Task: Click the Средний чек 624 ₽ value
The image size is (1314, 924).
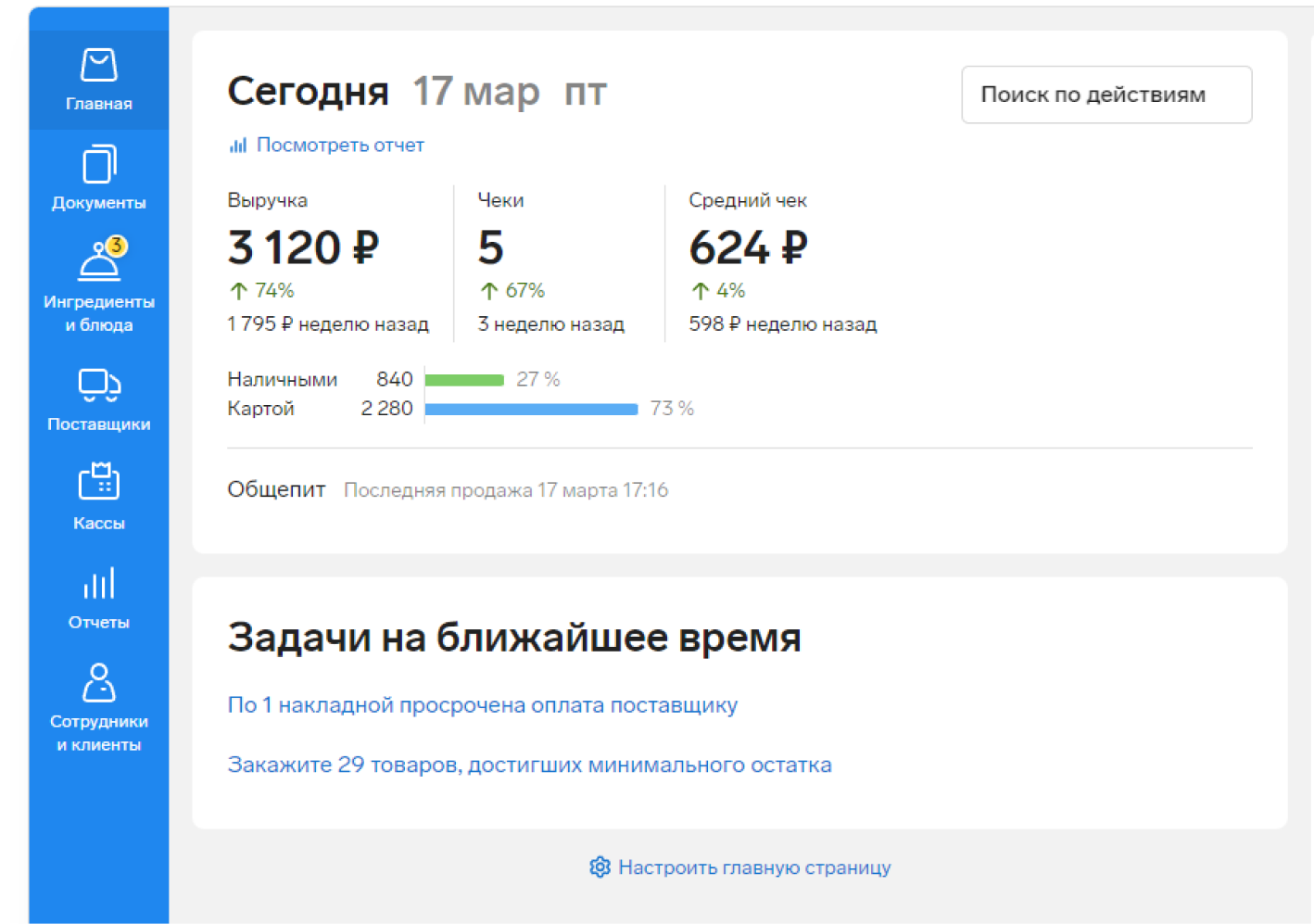Action: [749, 248]
